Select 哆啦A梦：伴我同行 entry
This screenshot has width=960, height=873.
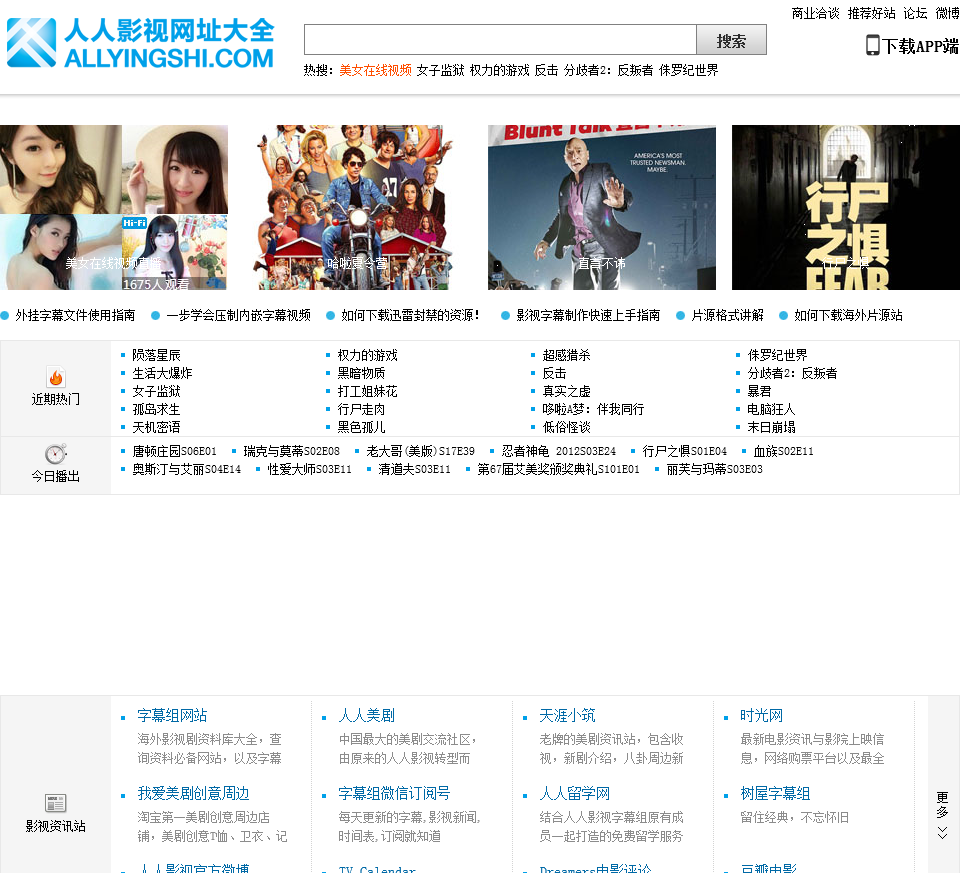[x=593, y=410]
